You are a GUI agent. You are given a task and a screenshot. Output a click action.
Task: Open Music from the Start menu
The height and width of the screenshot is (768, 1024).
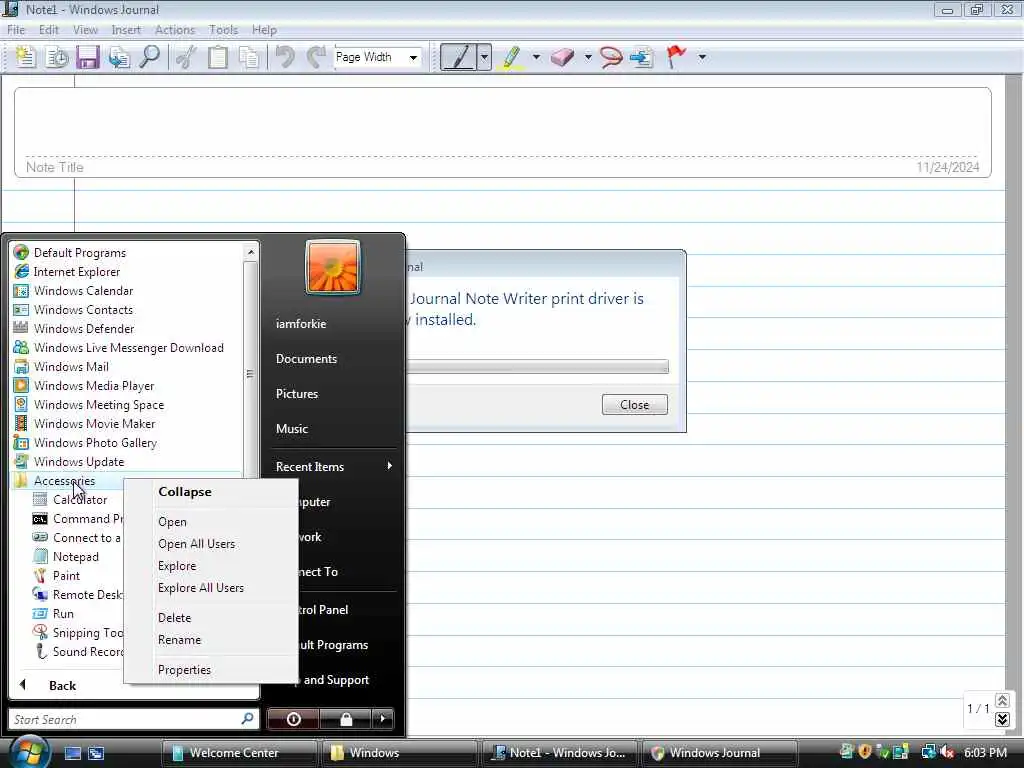pyautogui.click(x=291, y=429)
